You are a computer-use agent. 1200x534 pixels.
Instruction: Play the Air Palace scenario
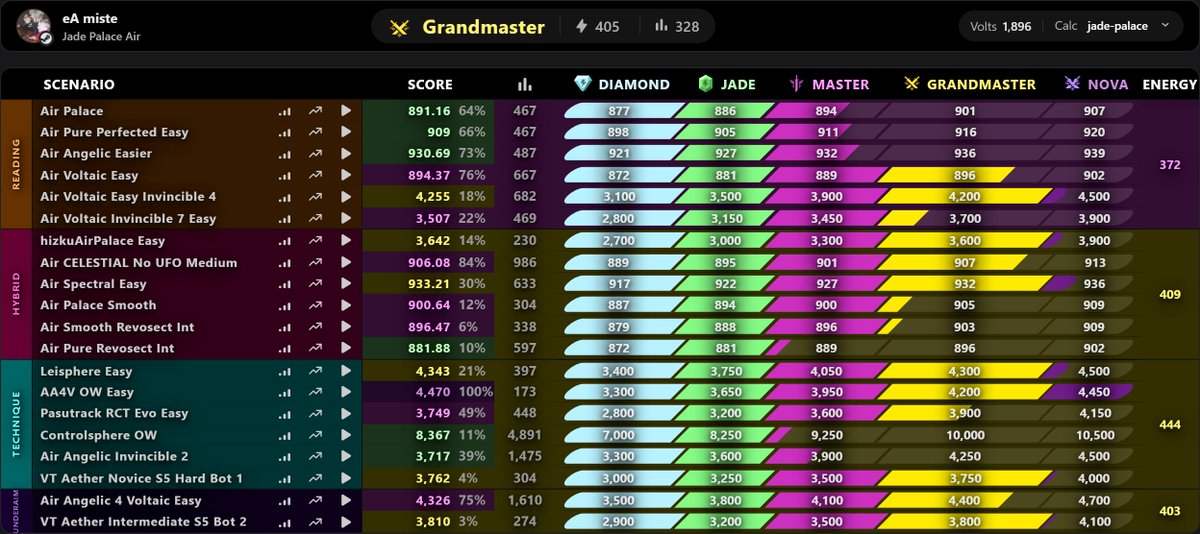(346, 111)
